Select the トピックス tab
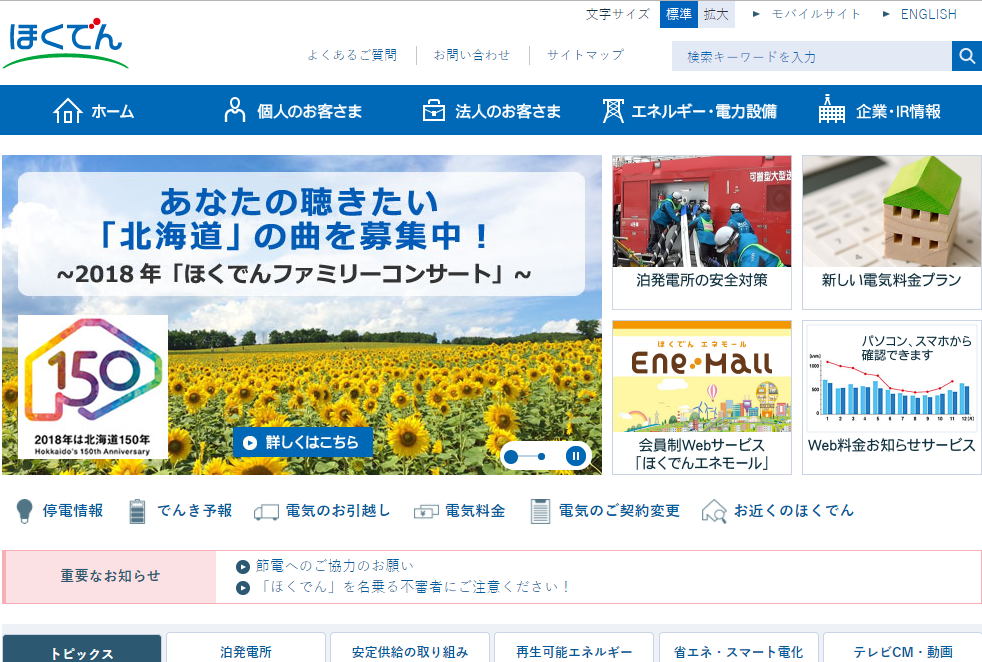Image resolution: width=982 pixels, height=662 pixels. [x=82, y=649]
